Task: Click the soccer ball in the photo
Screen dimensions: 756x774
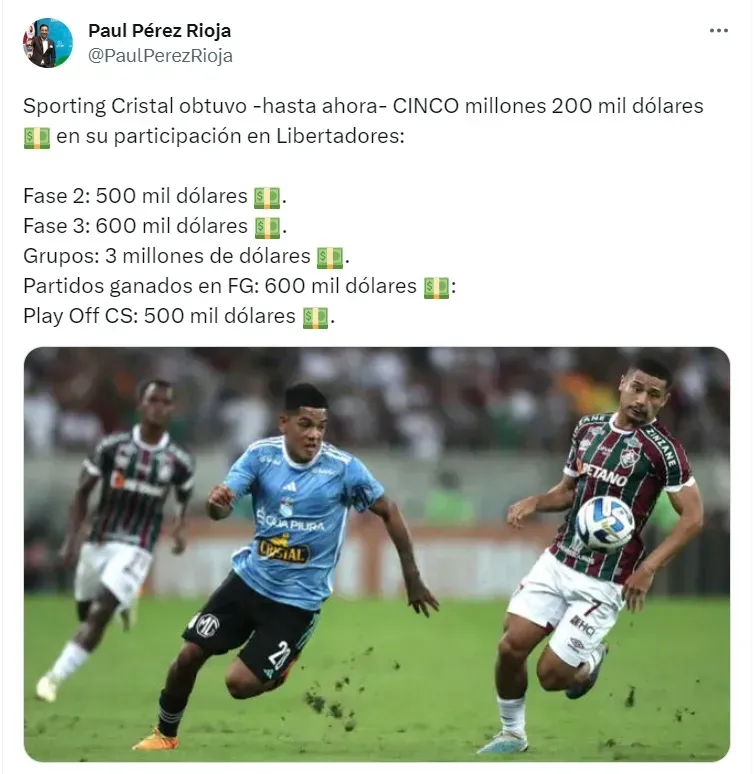Action: point(605,524)
